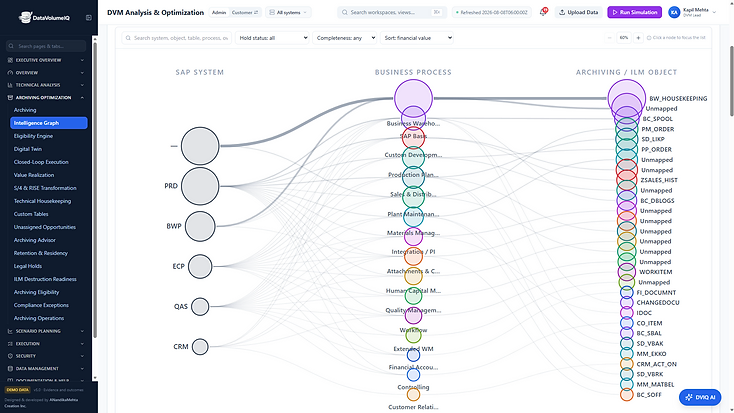734x413 pixels.
Task: Click the WORKITEM label
Action: pyautogui.click(x=656, y=272)
